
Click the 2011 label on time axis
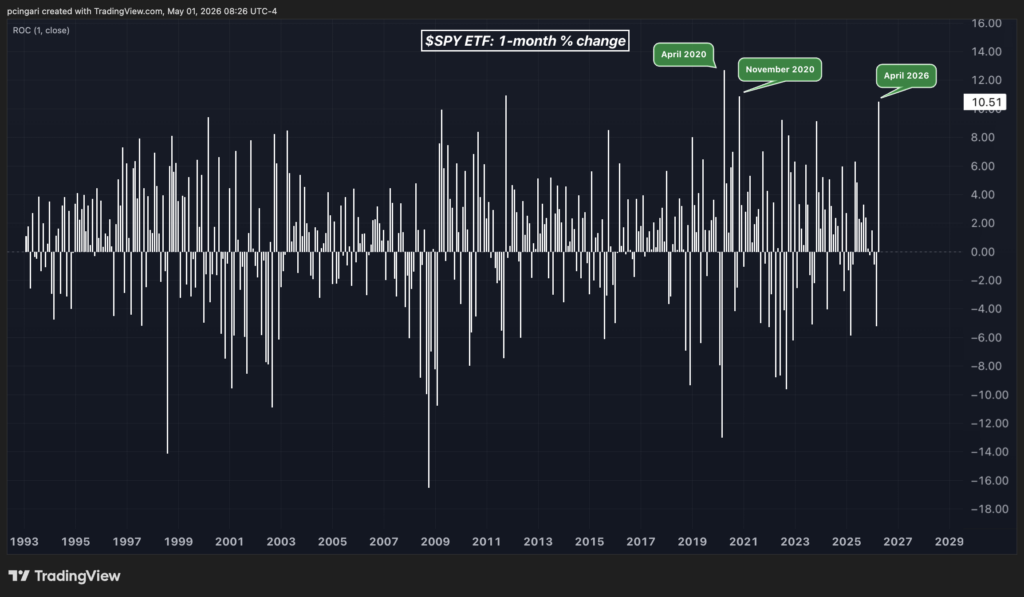tap(487, 541)
